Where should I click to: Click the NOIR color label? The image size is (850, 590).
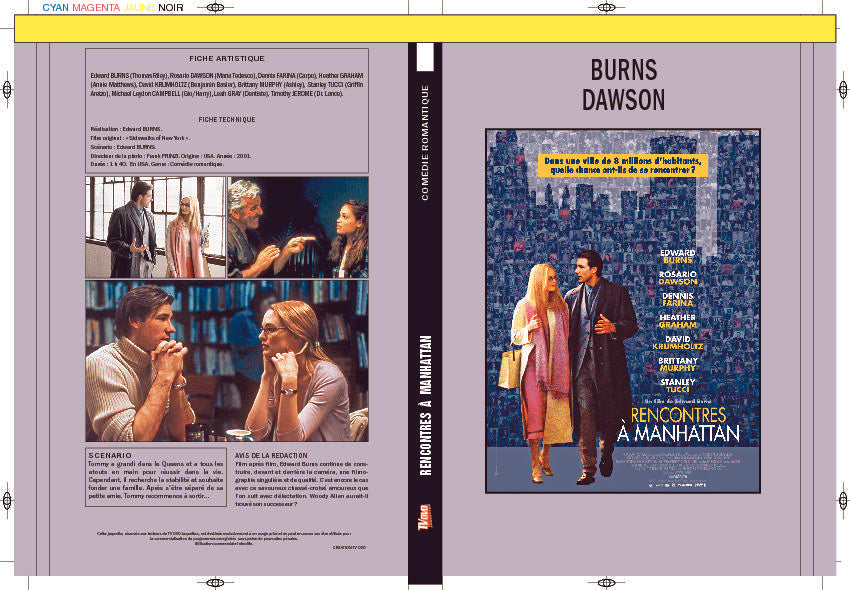click(171, 8)
